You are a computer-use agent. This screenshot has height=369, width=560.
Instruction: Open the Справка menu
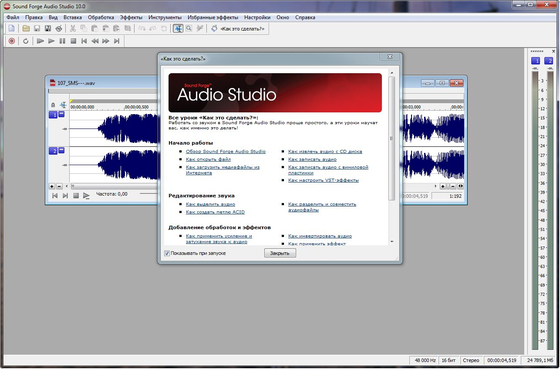[x=305, y=17]
